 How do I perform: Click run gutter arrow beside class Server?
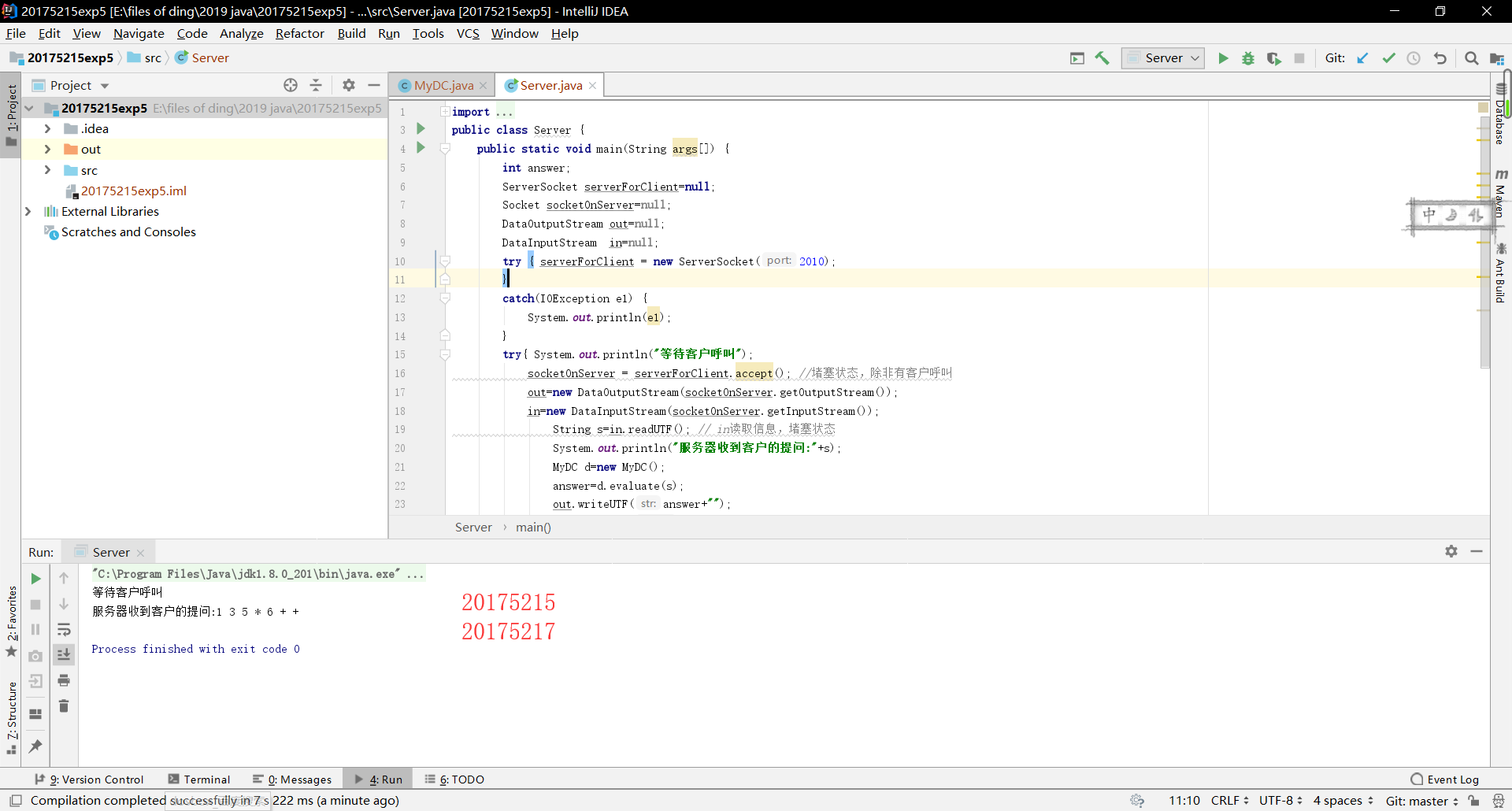421,128
